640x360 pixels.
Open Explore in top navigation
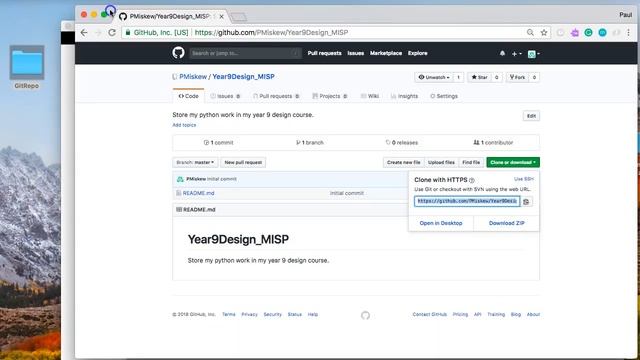tap(418, 53)
